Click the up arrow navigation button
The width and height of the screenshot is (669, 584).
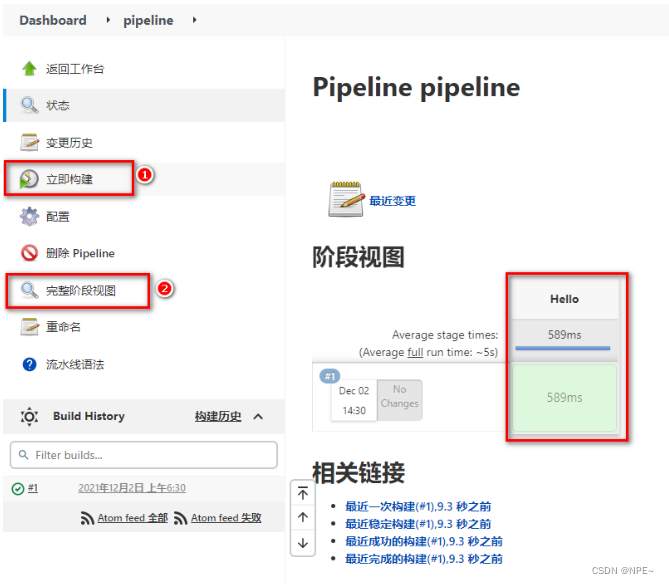303,518
